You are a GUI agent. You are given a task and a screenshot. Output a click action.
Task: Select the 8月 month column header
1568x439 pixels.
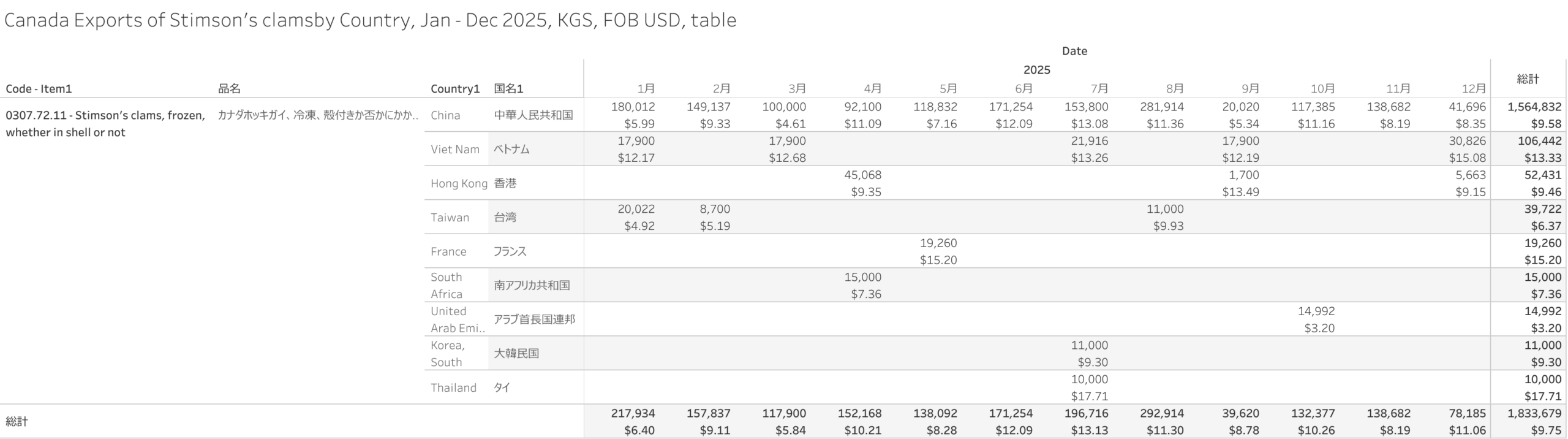1174,89
